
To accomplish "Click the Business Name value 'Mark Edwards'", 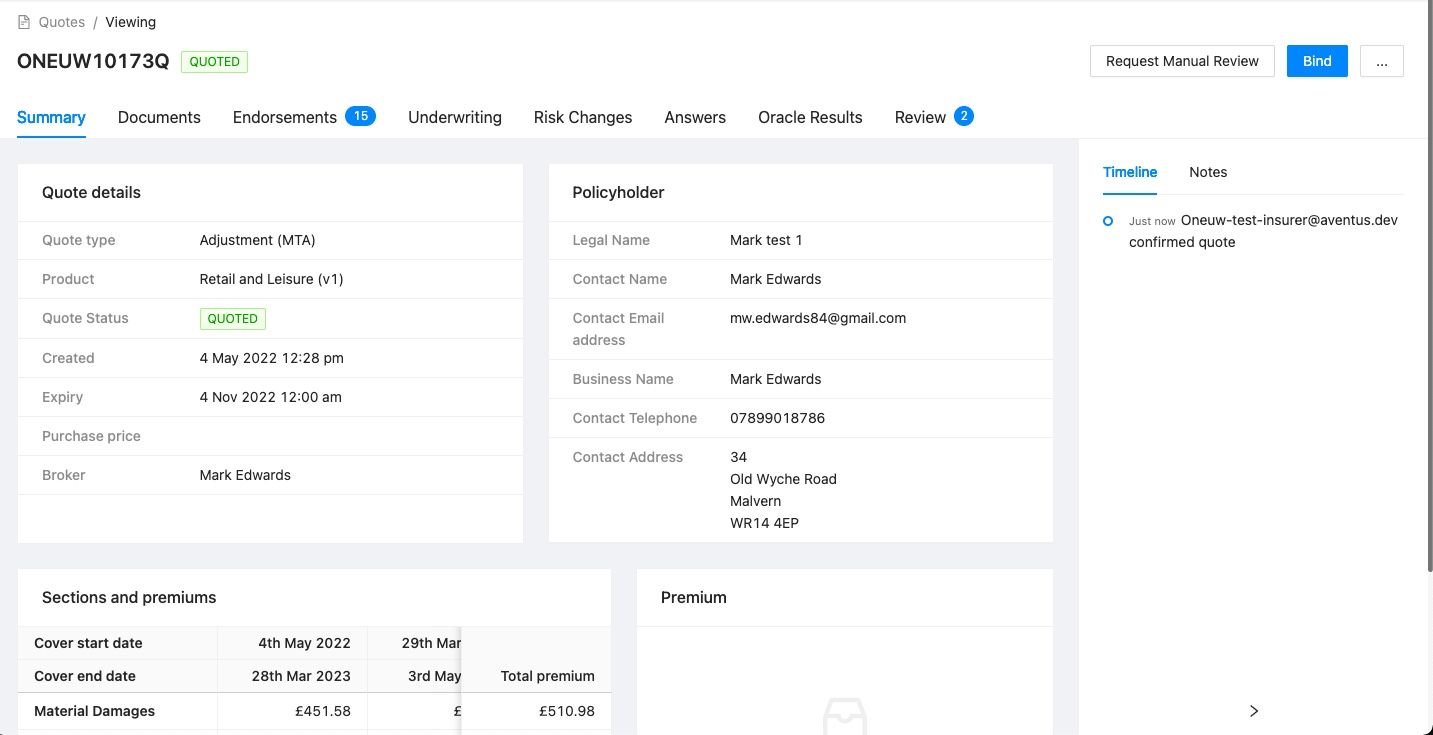I will click(x=776, y=379).
